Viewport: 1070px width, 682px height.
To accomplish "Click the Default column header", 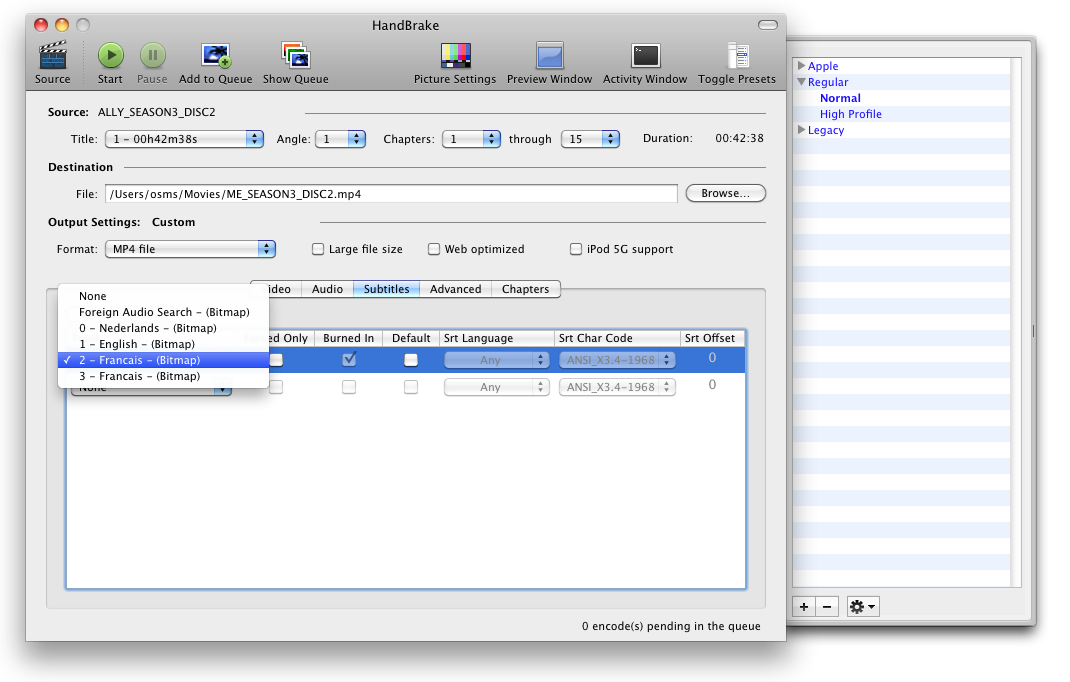I will tap(411, 338).
